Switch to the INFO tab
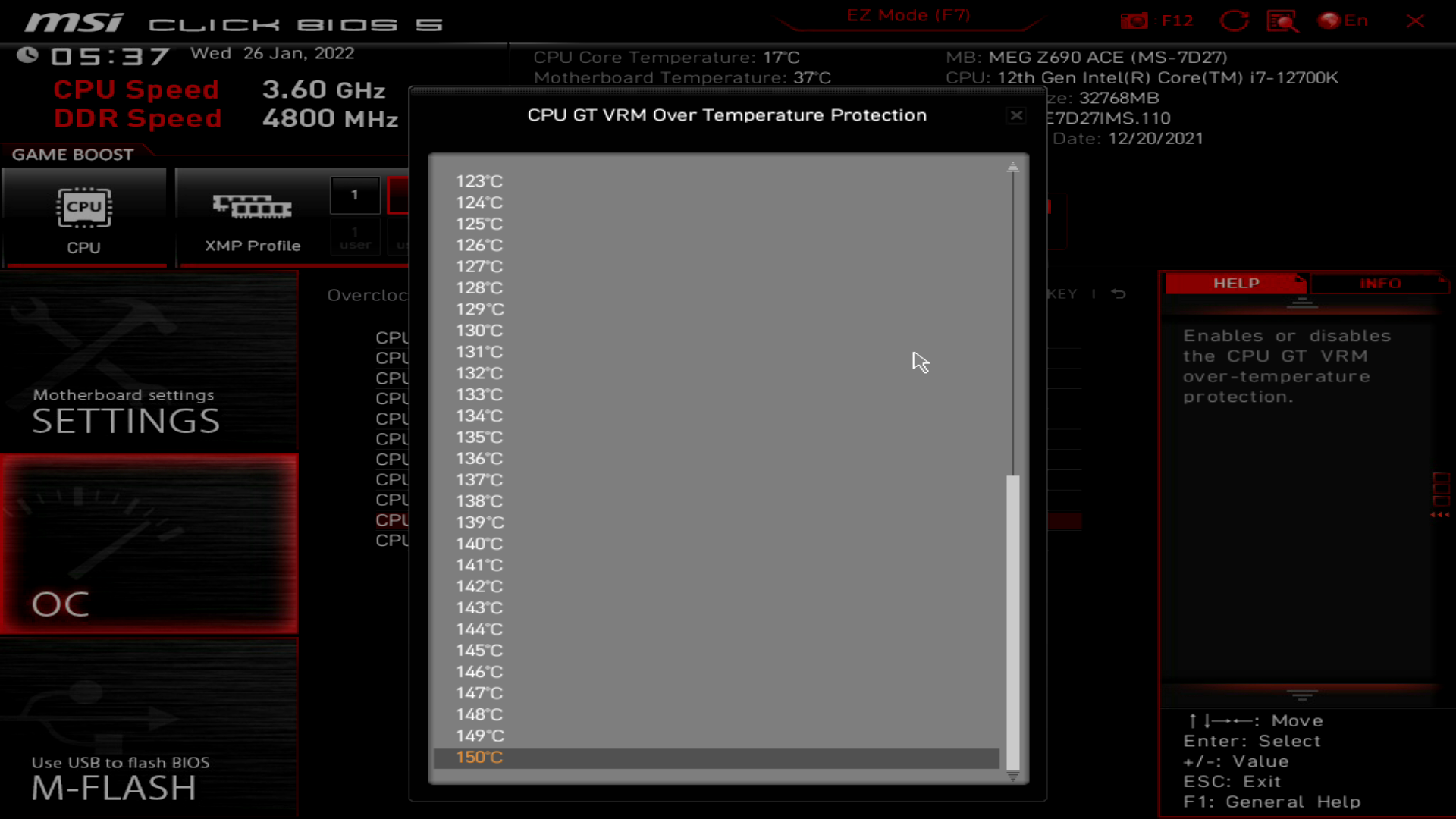 1379,283
